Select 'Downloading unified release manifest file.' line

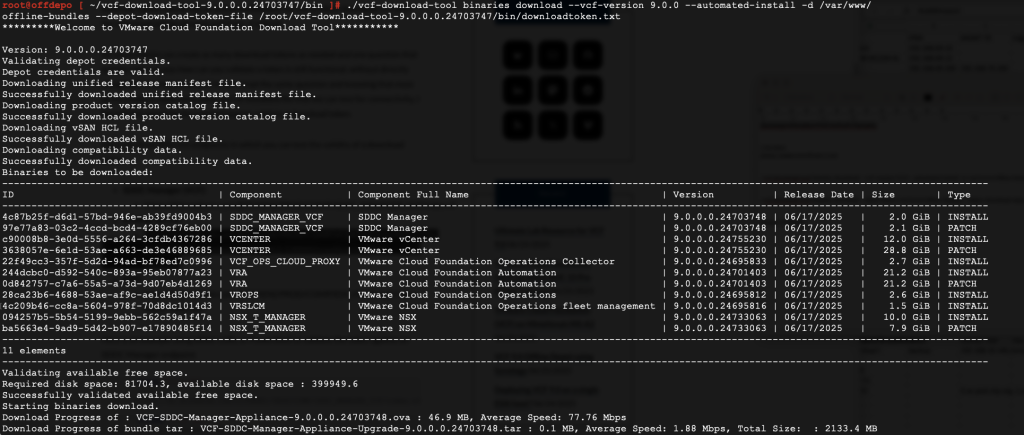tap(123, 83)
